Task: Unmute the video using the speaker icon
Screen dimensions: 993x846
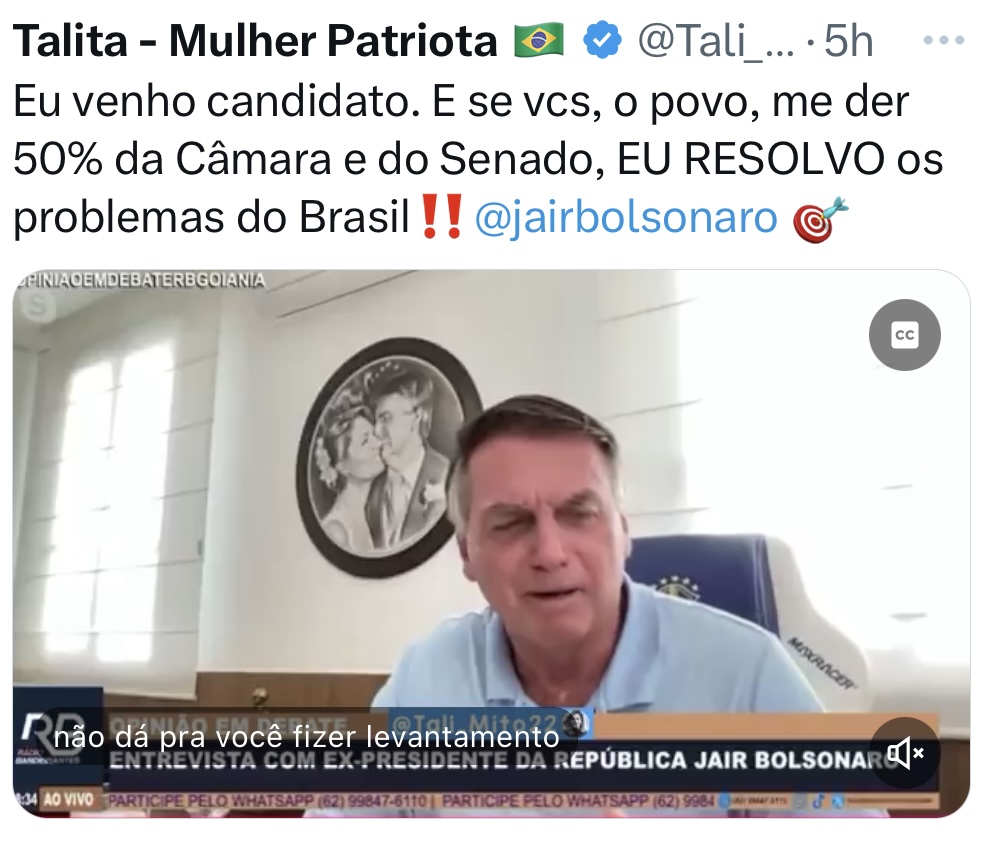Action: pyautogui.click(x=904, y=754)
